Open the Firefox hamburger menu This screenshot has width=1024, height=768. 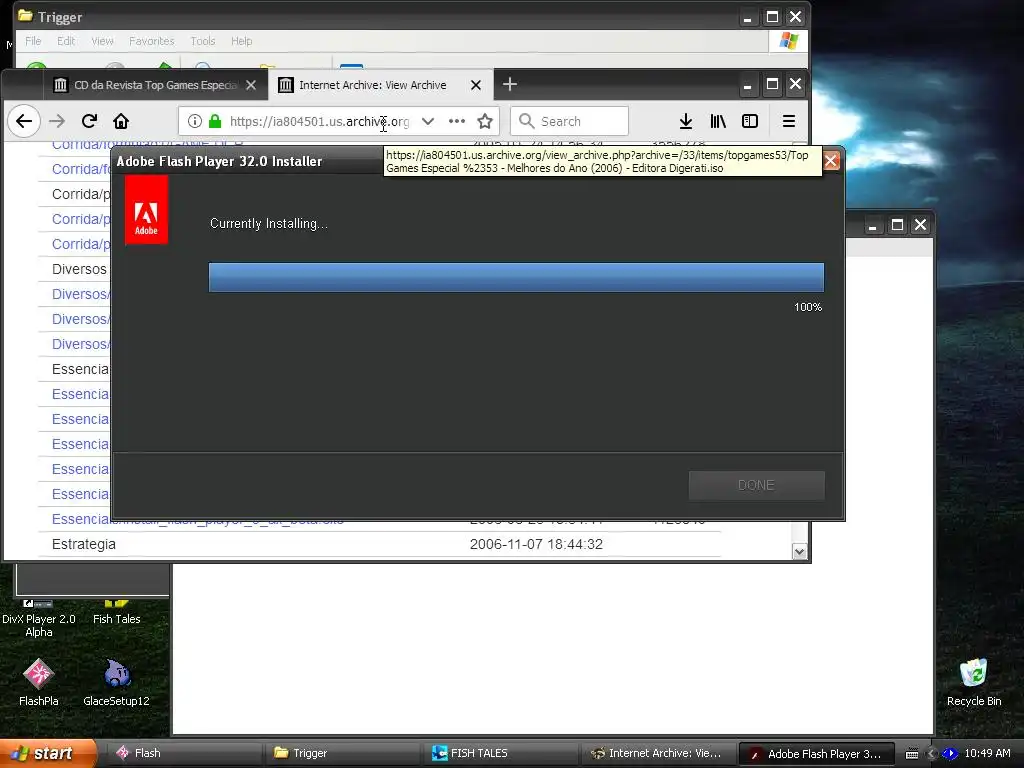coord(789,121)
